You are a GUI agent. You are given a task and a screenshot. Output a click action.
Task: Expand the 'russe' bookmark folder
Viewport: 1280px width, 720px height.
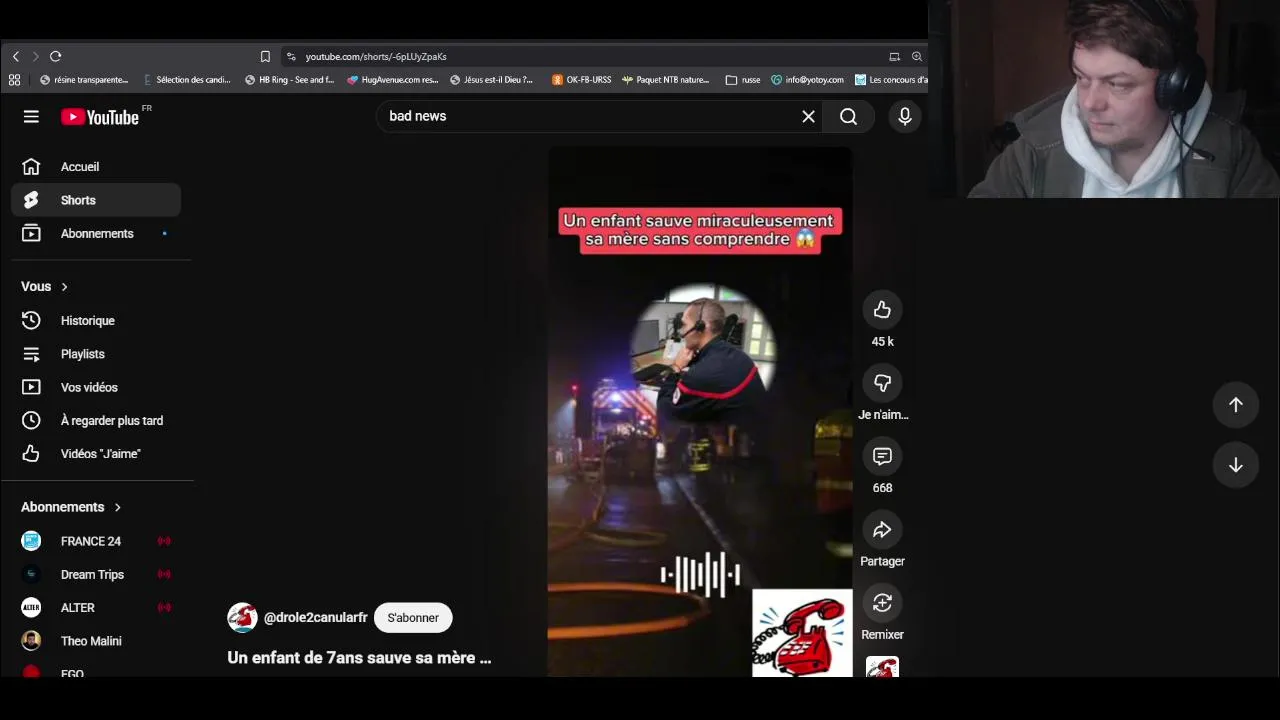pyautogui.click(x=743, y=80)
